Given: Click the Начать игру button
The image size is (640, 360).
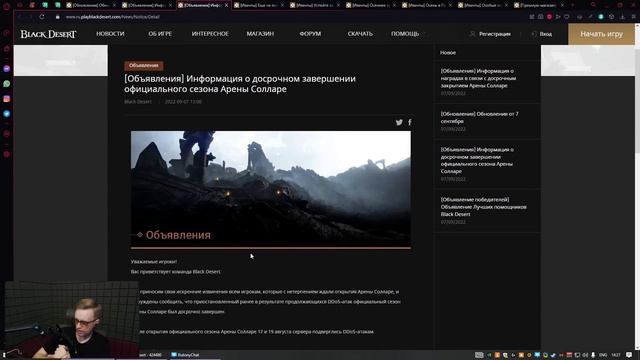Looking at the screenshot, I should [x=602, y=34].
